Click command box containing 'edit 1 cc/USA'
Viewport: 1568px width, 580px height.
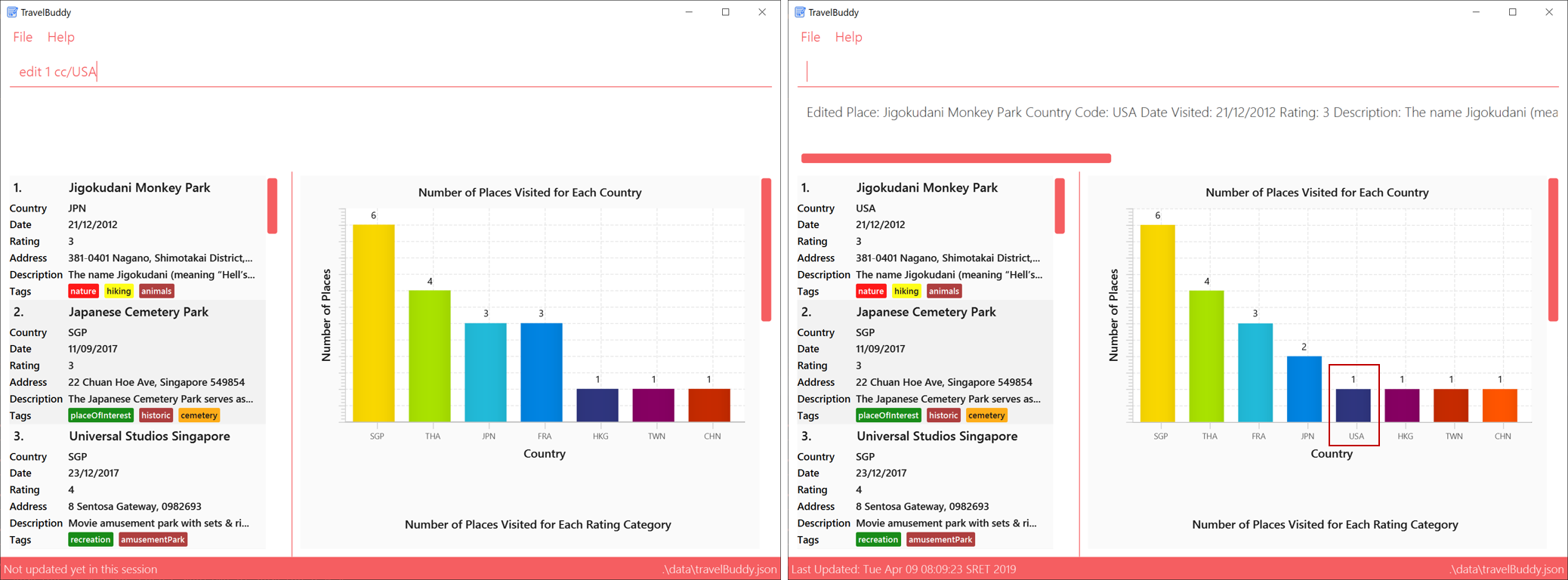click(x=390, y=72)
